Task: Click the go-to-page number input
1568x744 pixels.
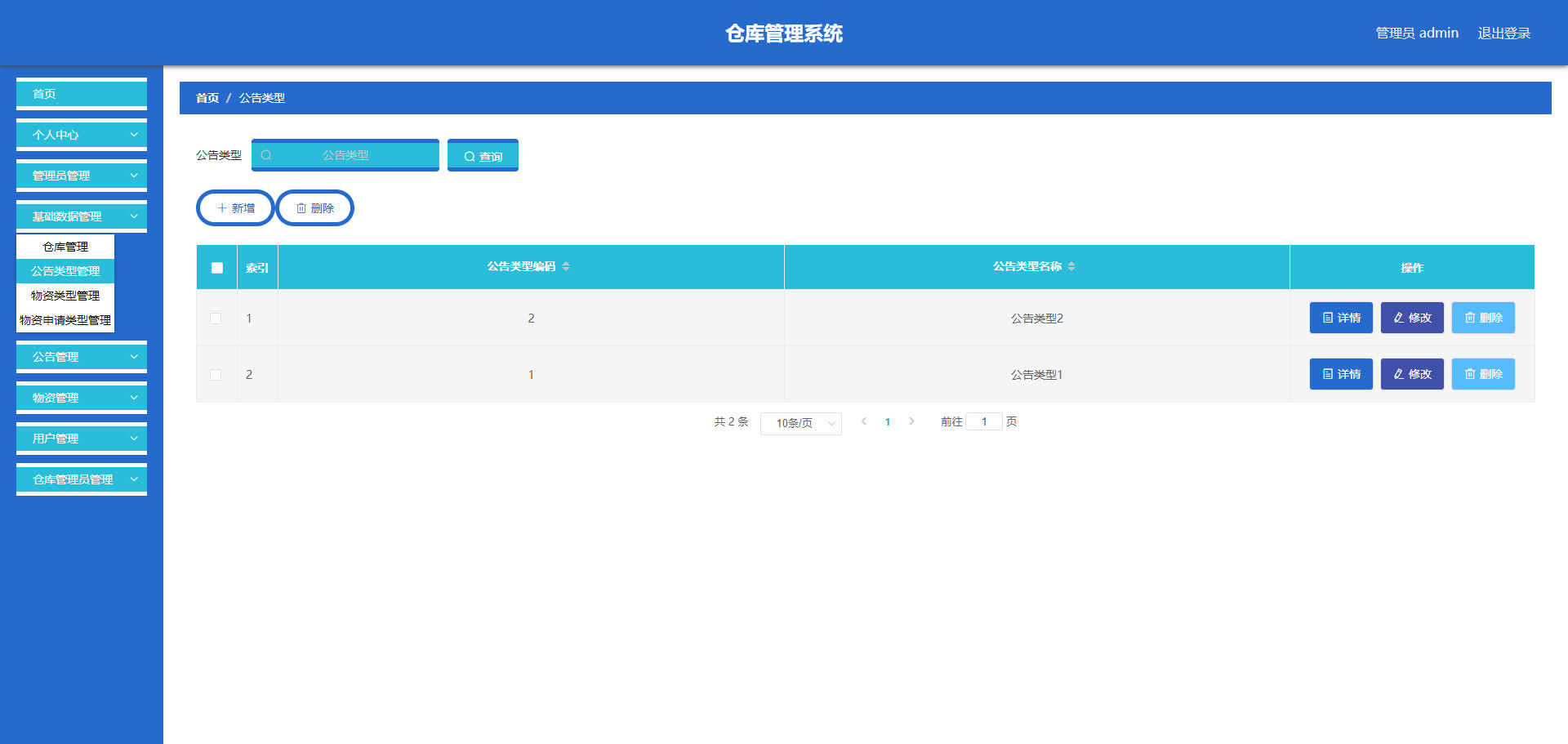Action: point(984,421)
